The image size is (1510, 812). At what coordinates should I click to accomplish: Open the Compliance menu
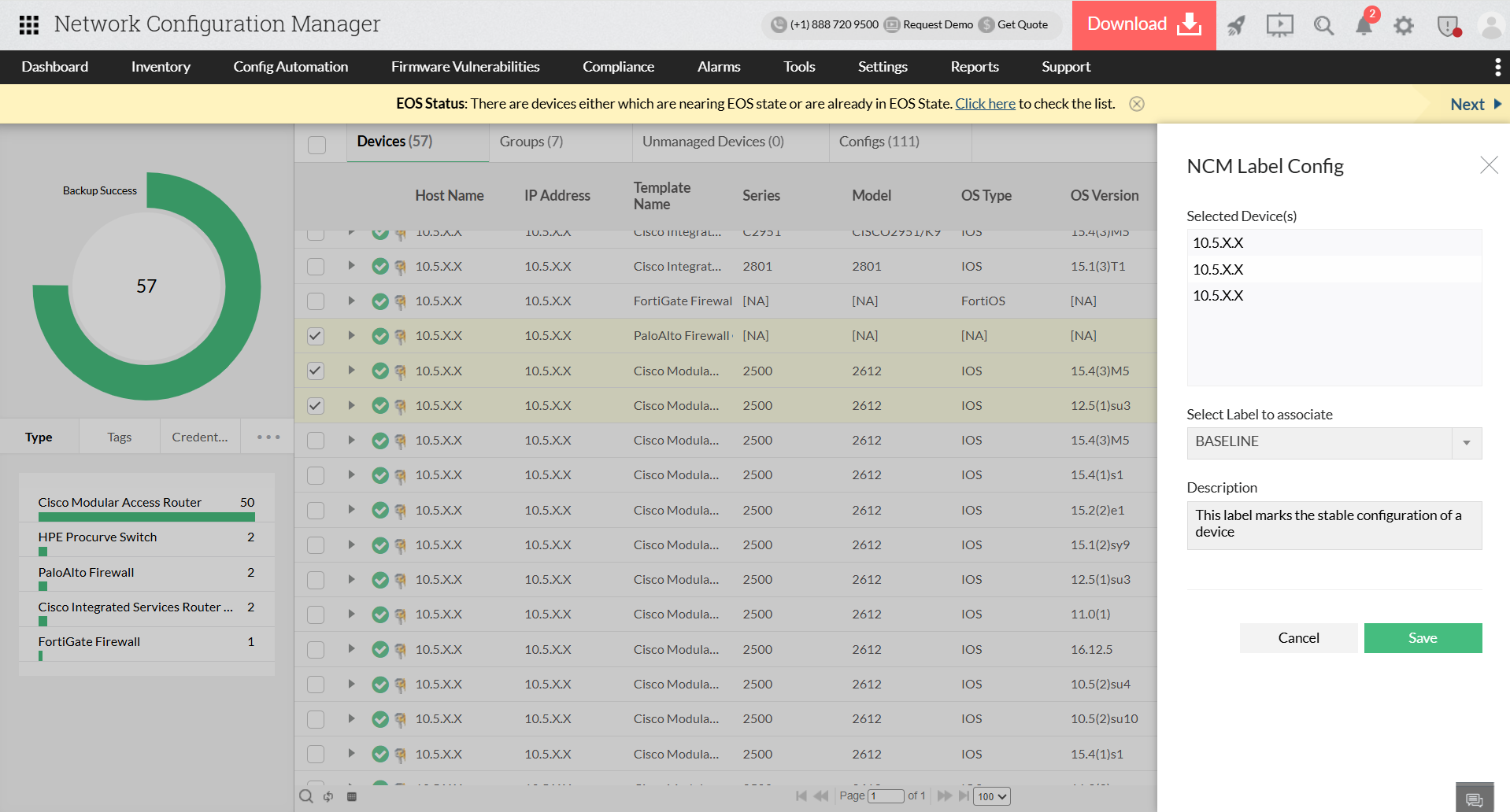coord(618,67)
